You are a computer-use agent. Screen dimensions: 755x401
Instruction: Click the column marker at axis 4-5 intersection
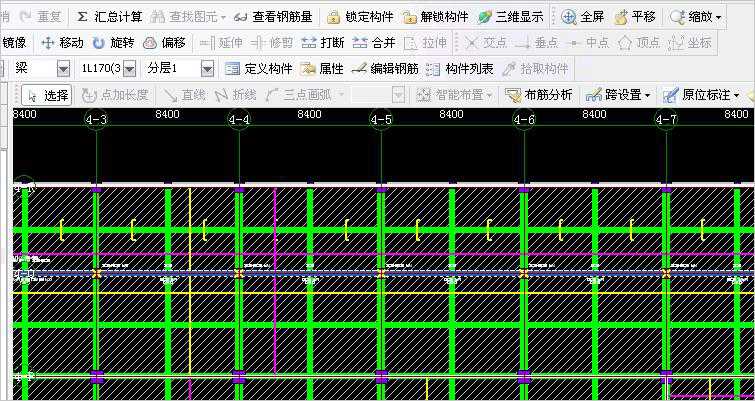point(381,273)
